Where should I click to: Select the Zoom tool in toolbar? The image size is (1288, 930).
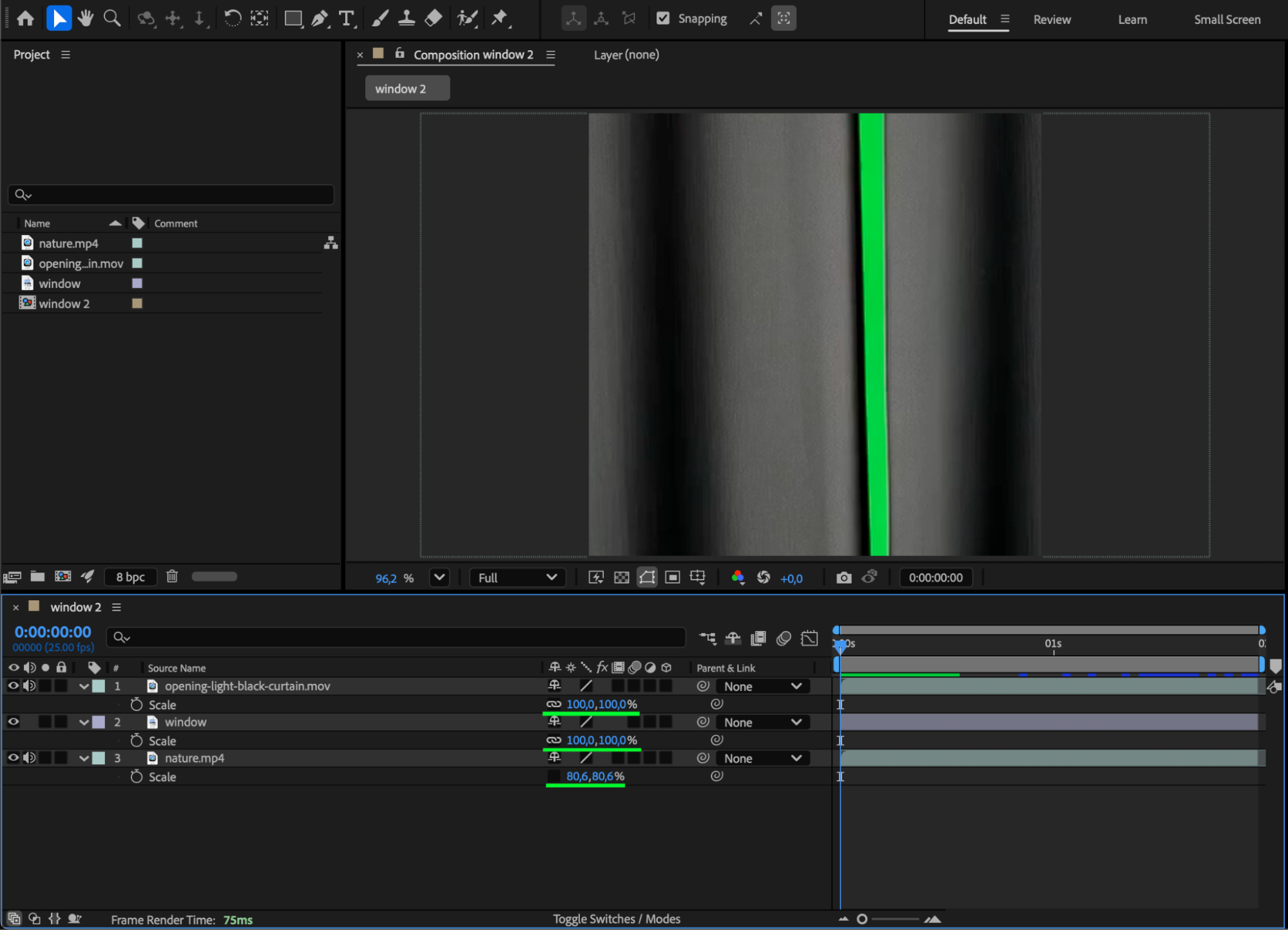click(x=112, y=19)
